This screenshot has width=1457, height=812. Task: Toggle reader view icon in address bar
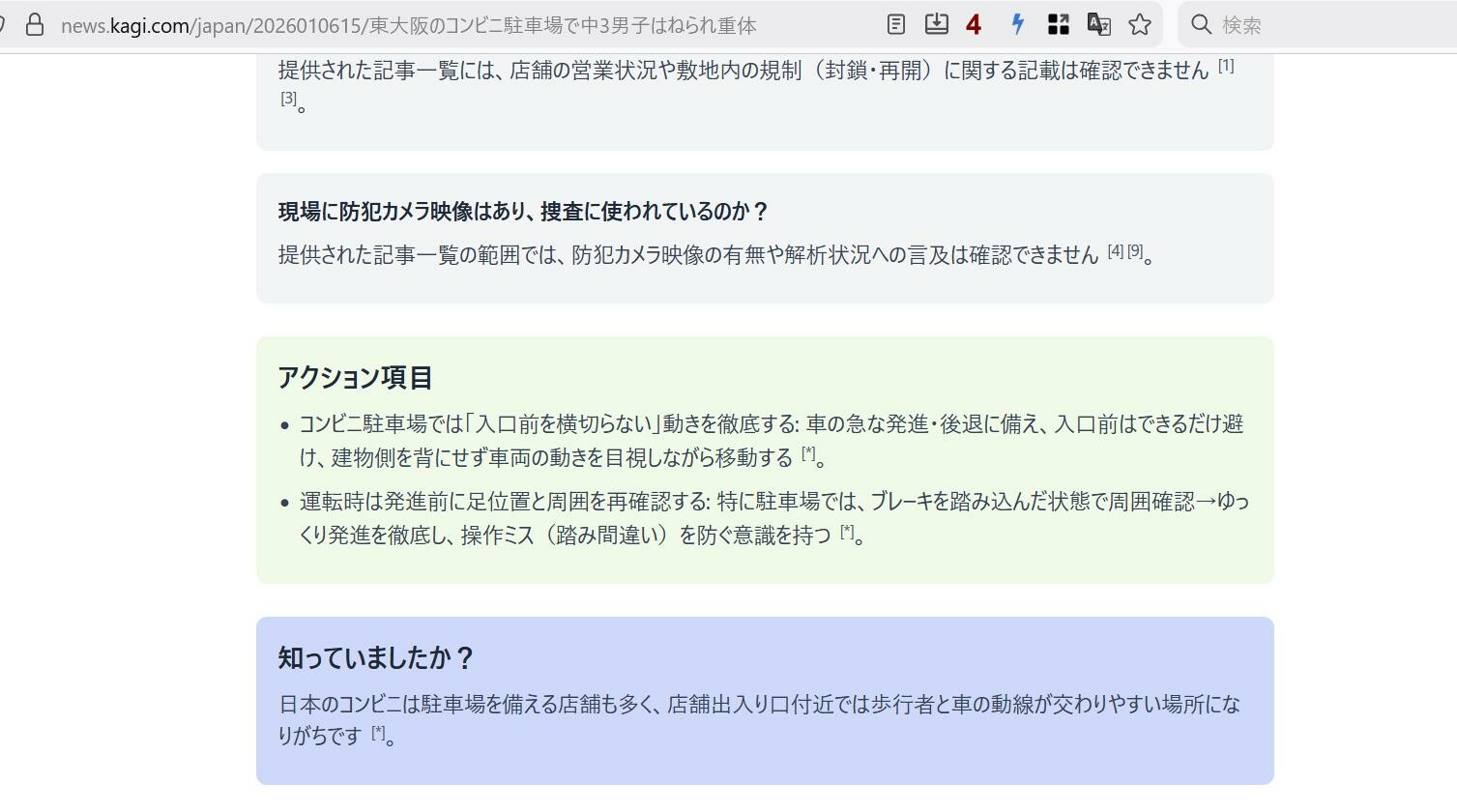pos(896,25)
